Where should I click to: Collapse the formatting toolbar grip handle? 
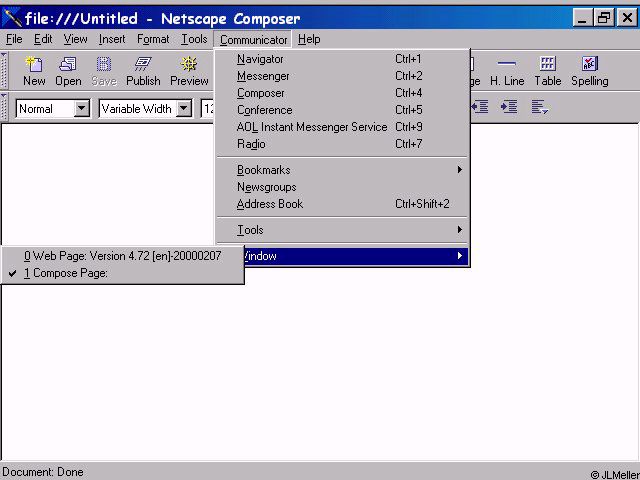(4, 106)
